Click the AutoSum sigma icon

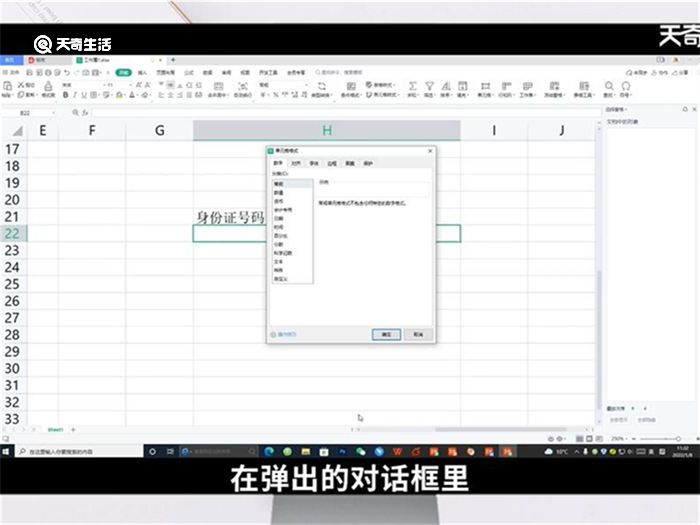click(412, 86)
